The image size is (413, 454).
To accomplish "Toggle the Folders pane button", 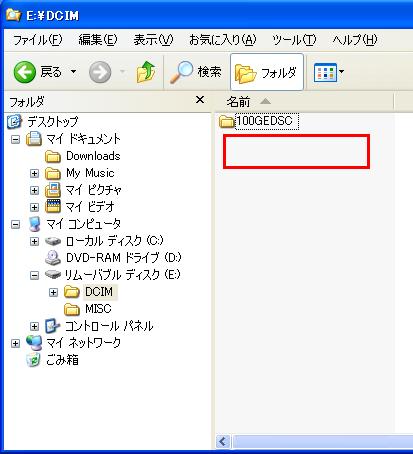I will coord(267,72).
